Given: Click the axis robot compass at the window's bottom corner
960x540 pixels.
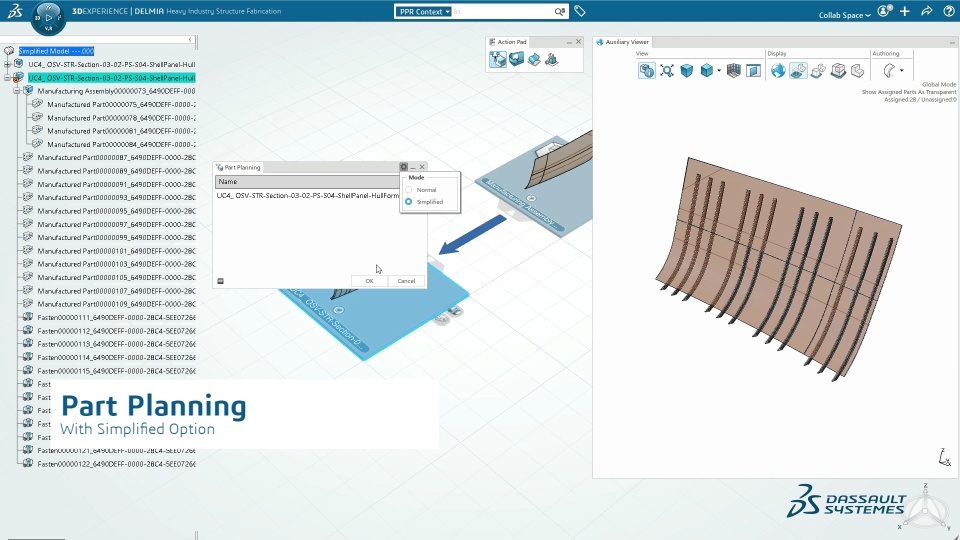Looking at the screenshot, I should click(x=926, y=508).
